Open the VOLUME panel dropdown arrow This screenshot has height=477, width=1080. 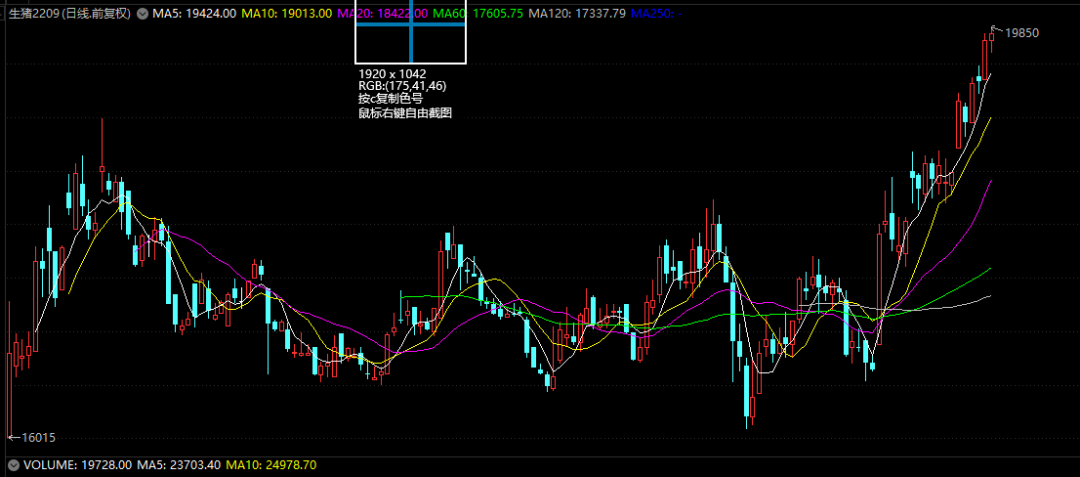(13, 465)
